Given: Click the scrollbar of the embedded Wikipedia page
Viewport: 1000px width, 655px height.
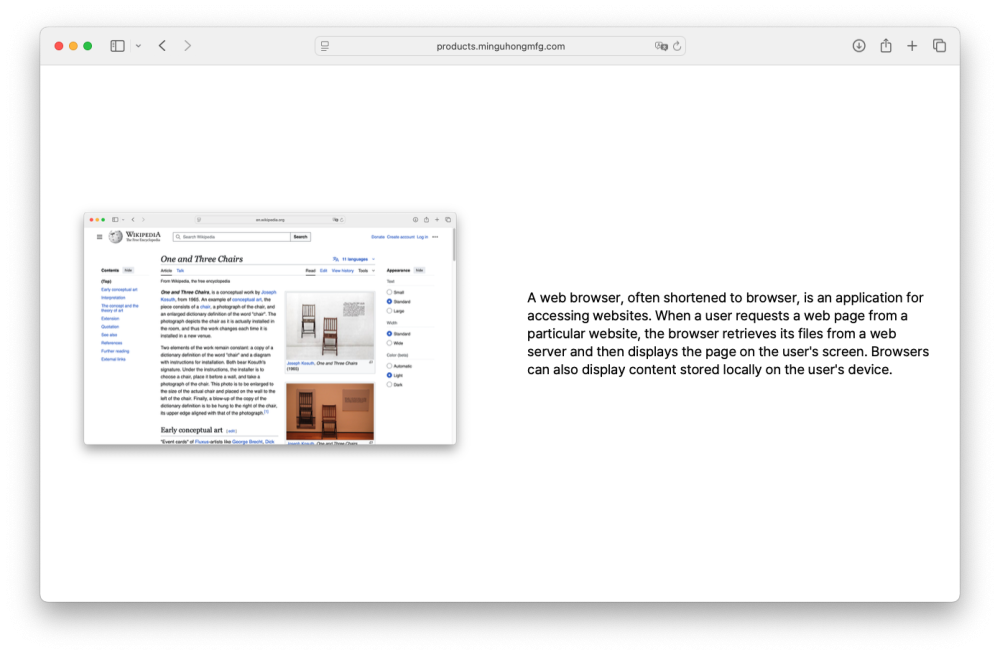Looking at the screenshot, I should pos(454,245).
